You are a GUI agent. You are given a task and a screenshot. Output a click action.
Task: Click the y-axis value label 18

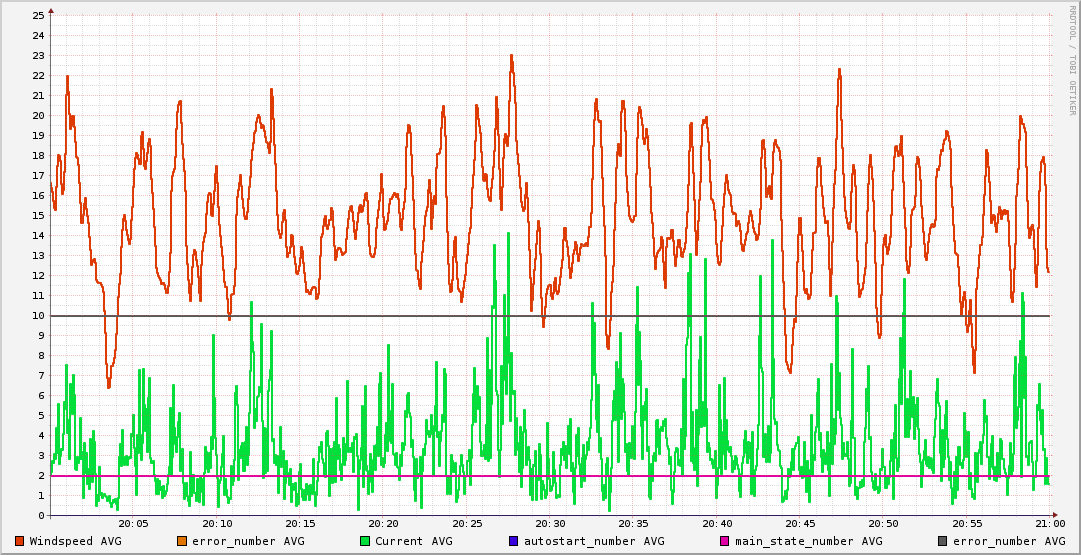point(39,155)
